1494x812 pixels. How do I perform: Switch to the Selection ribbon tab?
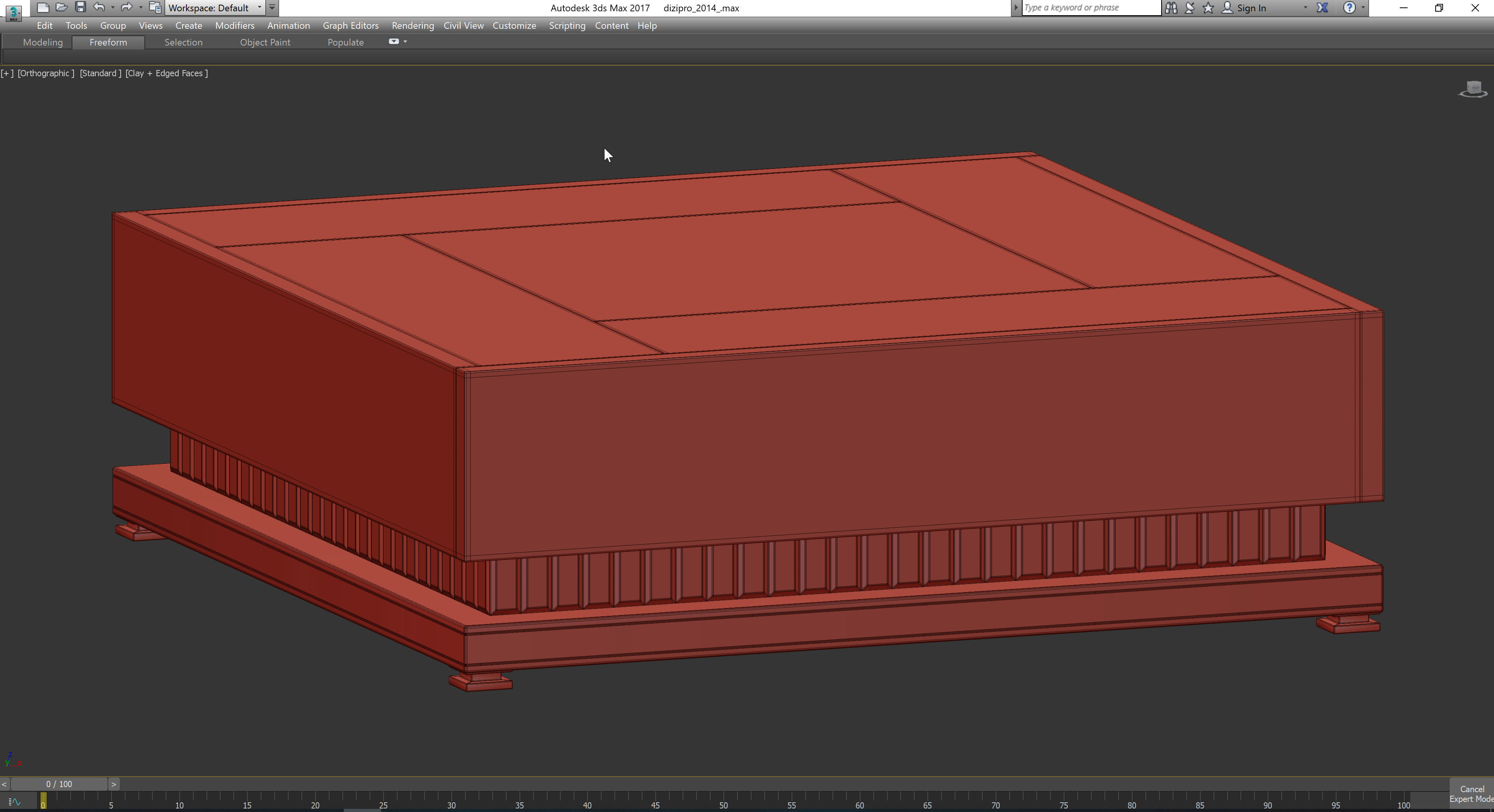(x=183, y=42)
